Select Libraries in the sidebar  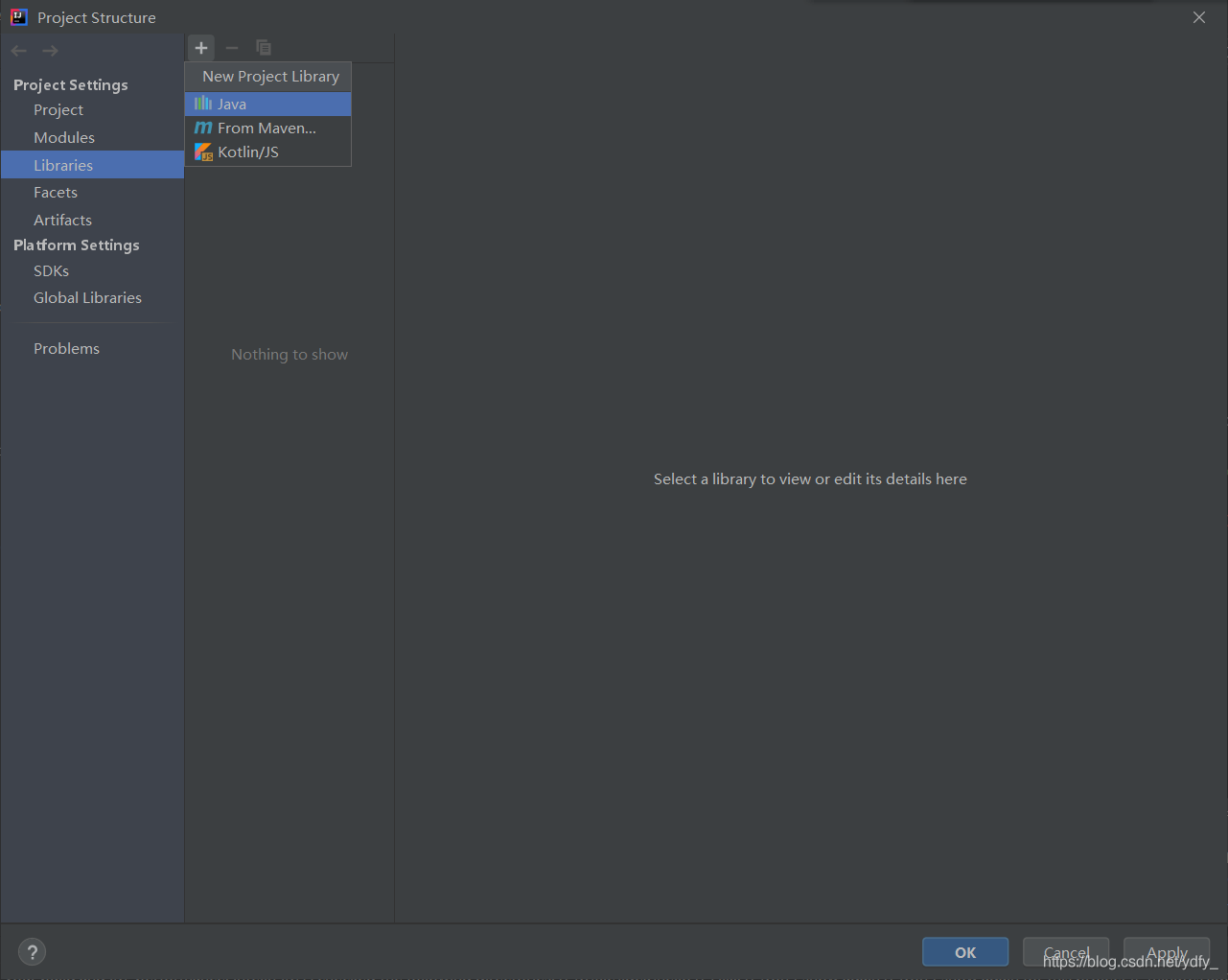pyautogui.click(x=92, y=165)
